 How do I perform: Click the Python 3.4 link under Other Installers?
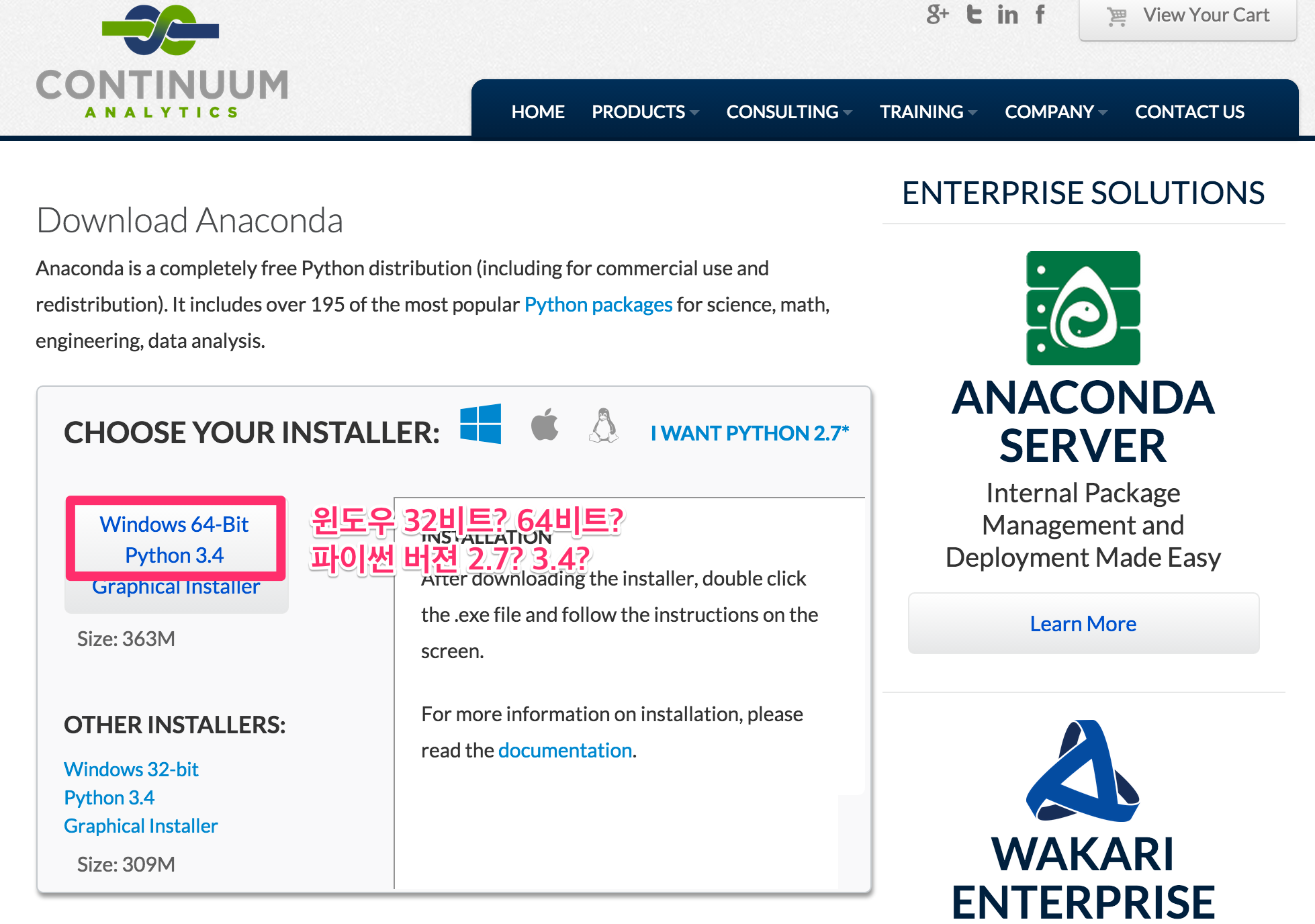(x=109, y=797)
